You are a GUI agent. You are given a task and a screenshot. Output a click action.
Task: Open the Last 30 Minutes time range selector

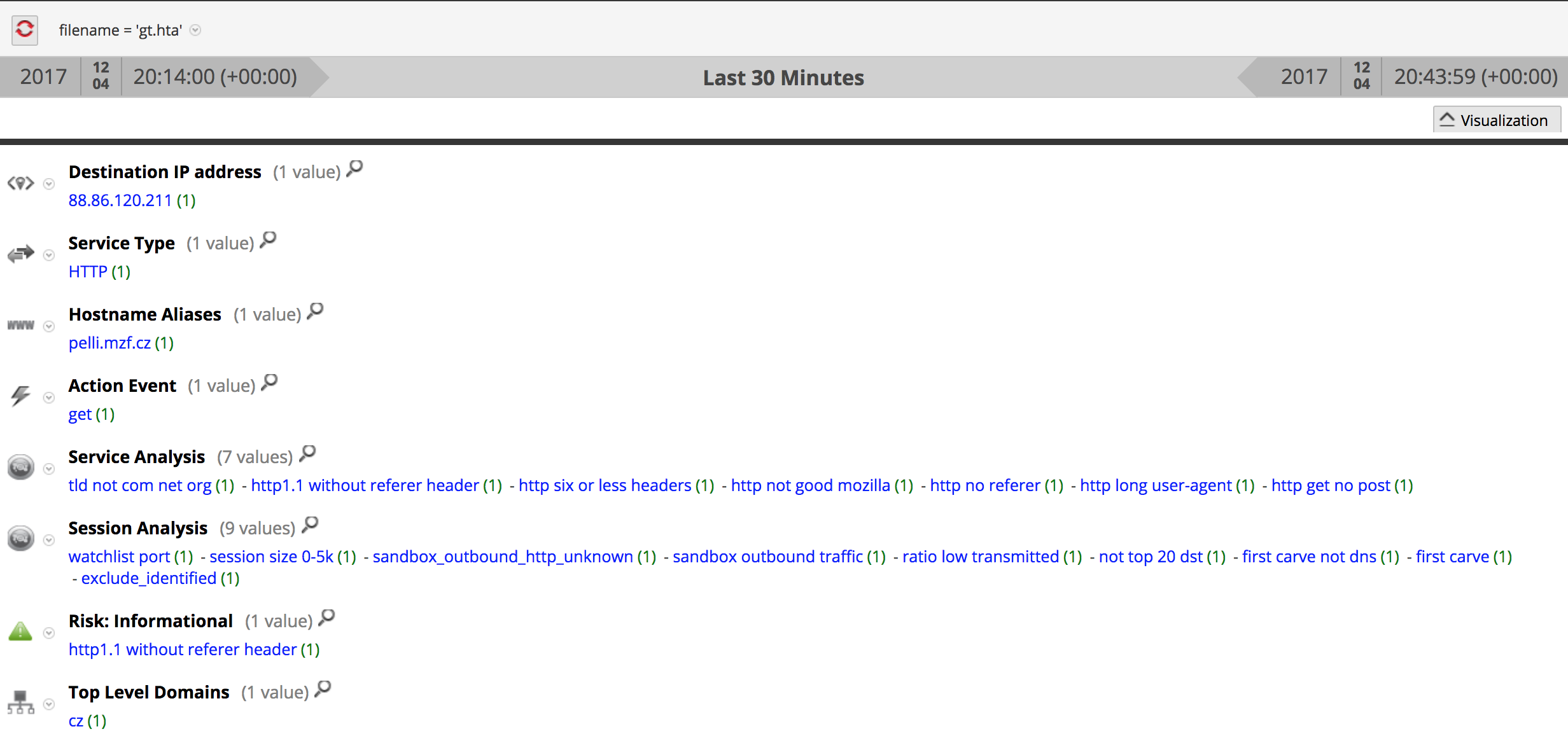pyautogui.click(x=783, y=77)
